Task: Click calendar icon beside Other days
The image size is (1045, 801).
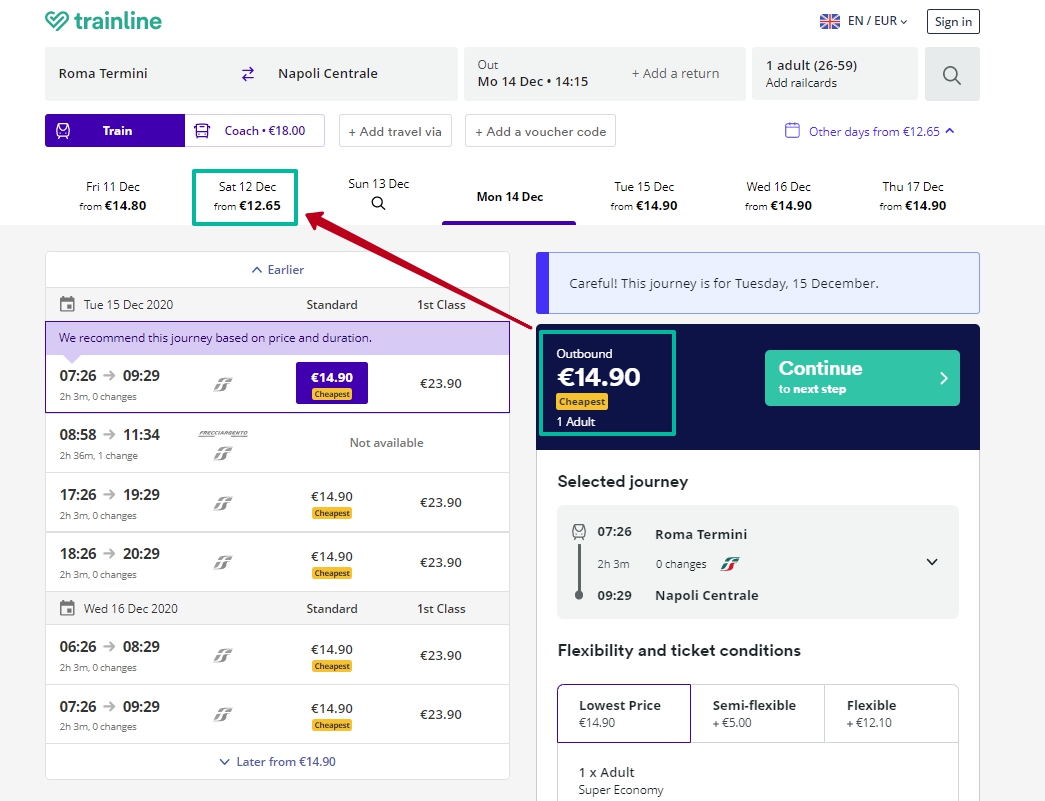Action: 792,131
